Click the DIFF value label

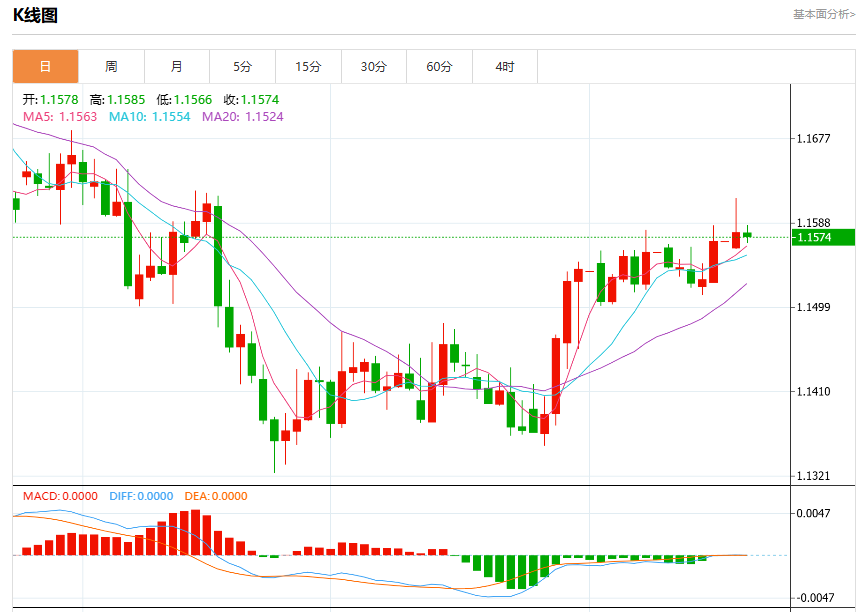point(141,496)
